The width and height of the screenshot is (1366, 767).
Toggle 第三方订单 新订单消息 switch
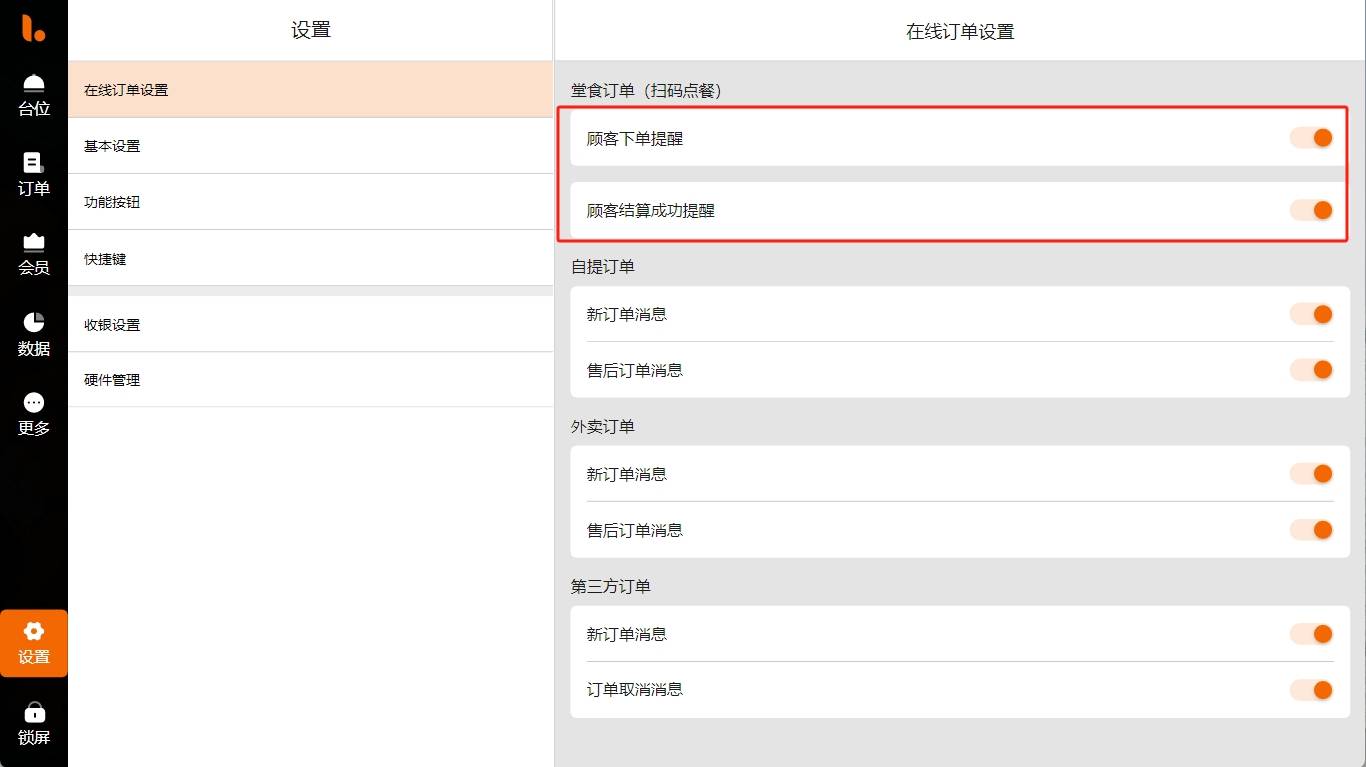pyautogui.click(x=1312, y=634)
